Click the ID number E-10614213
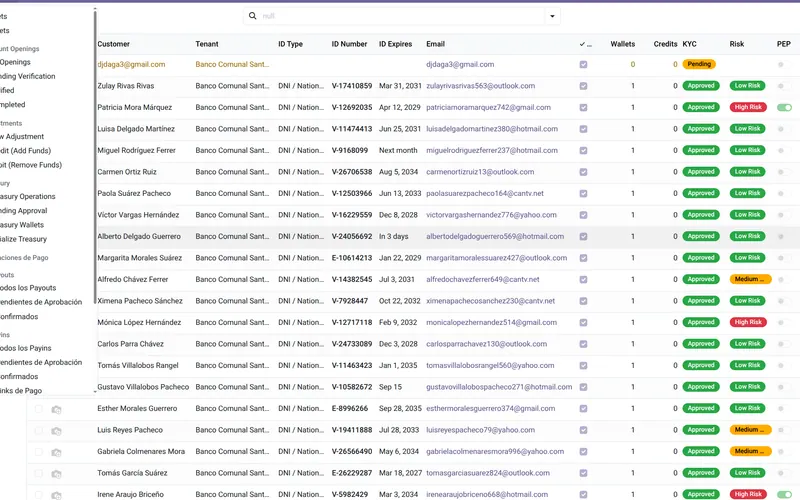Screen dimensions: 800x500 coord(352,258)
